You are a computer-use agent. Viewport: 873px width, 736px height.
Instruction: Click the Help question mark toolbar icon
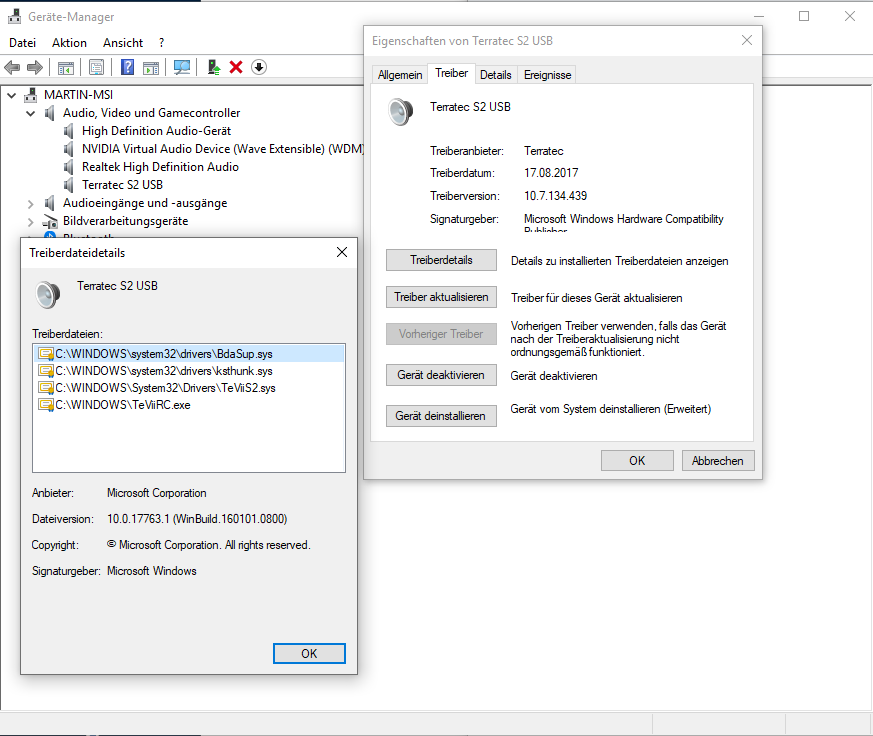click(x=127, y=67)
